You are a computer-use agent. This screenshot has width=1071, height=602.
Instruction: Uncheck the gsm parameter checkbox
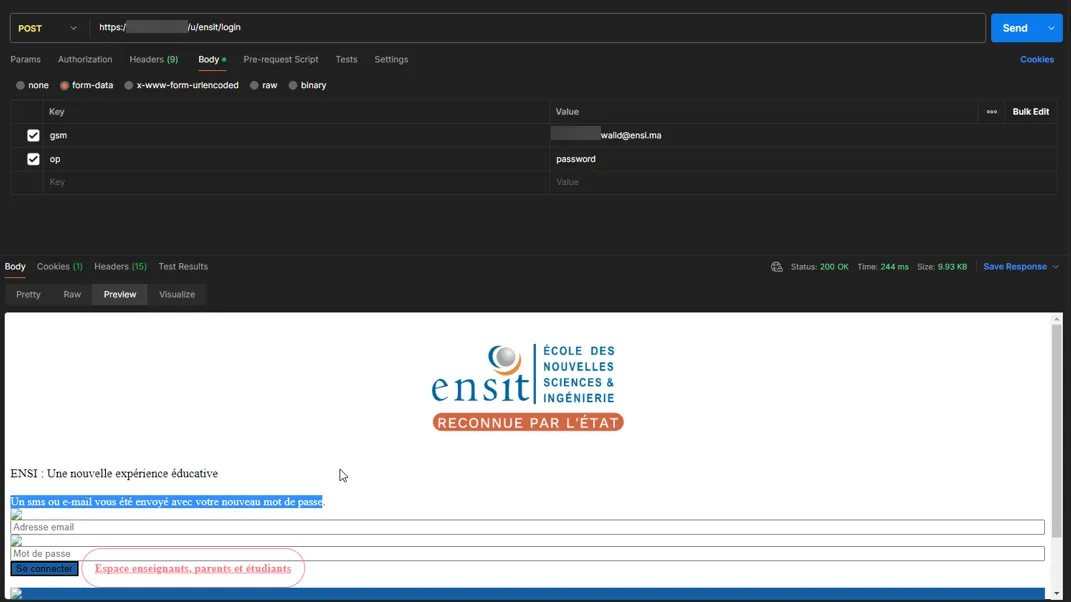point(33,135)
